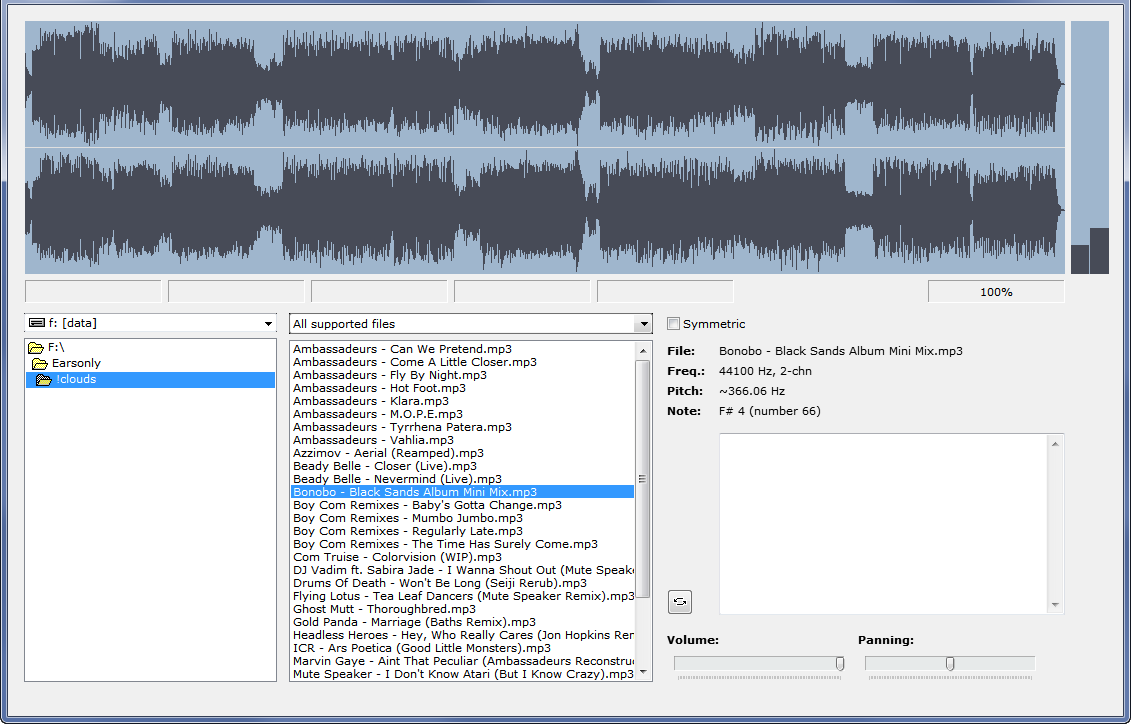
Task: Click the loop/refresh icon button
Action: (x=679, y=602)
